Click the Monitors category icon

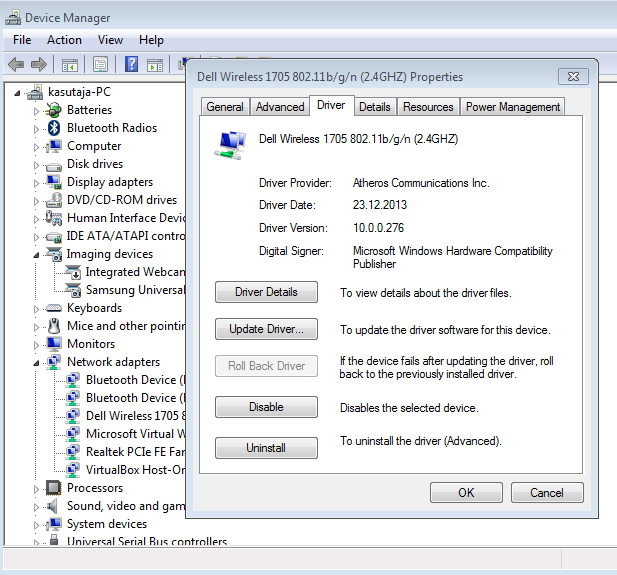(x=54, y=344)
